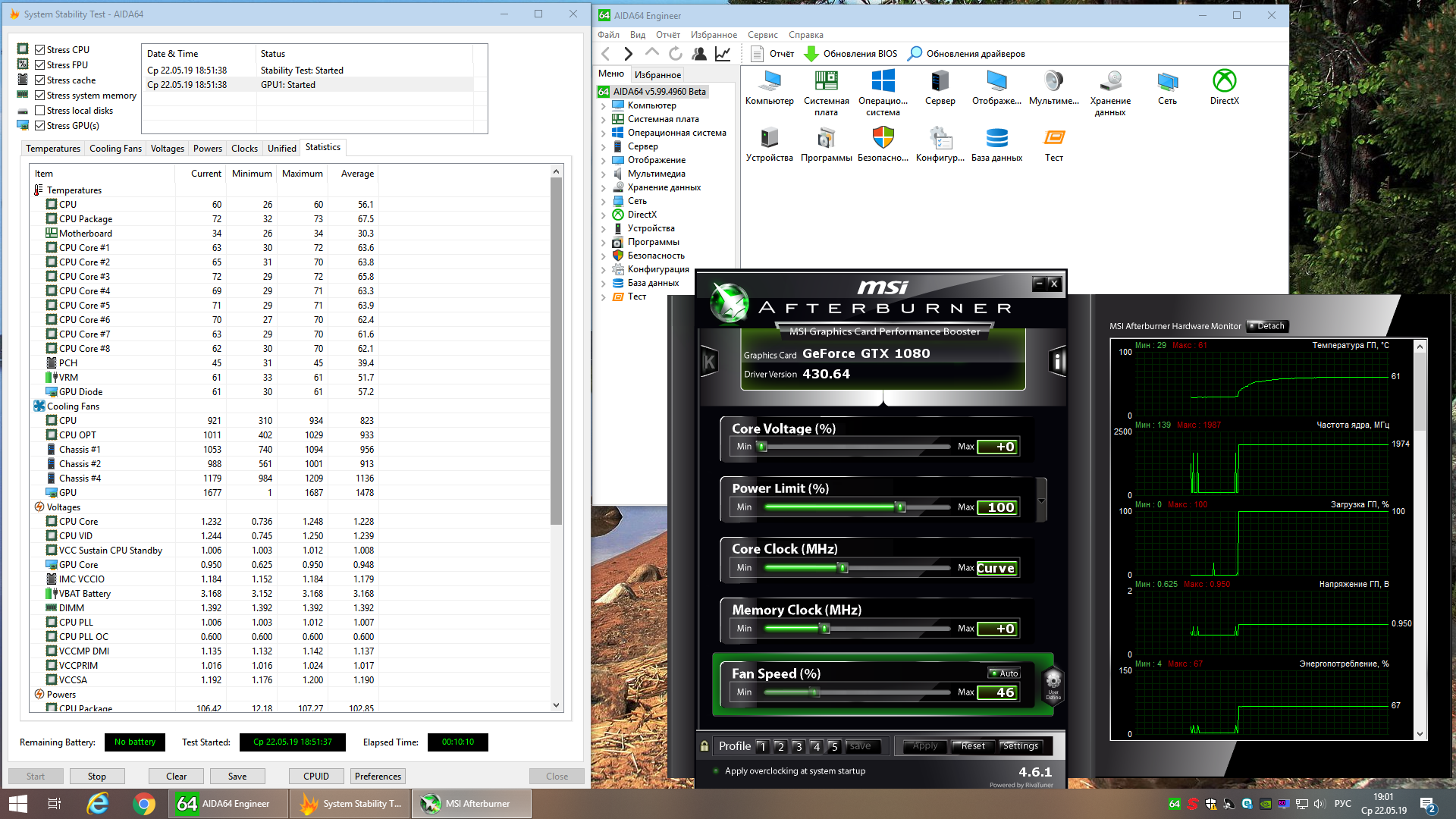1456x819 pixels.
Task: Click the graph chart toolbar icon
Action: 723,54
